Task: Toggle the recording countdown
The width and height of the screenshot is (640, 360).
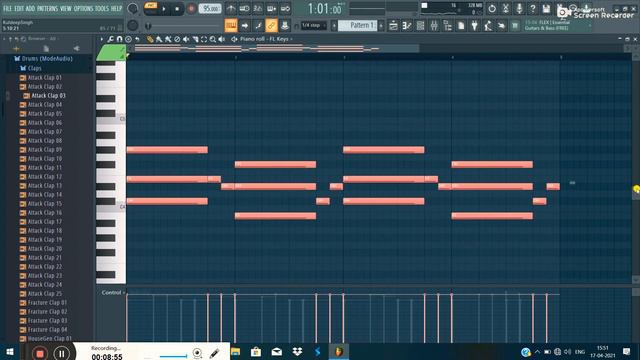Action: pyautogui.click(x=258, y=8)
